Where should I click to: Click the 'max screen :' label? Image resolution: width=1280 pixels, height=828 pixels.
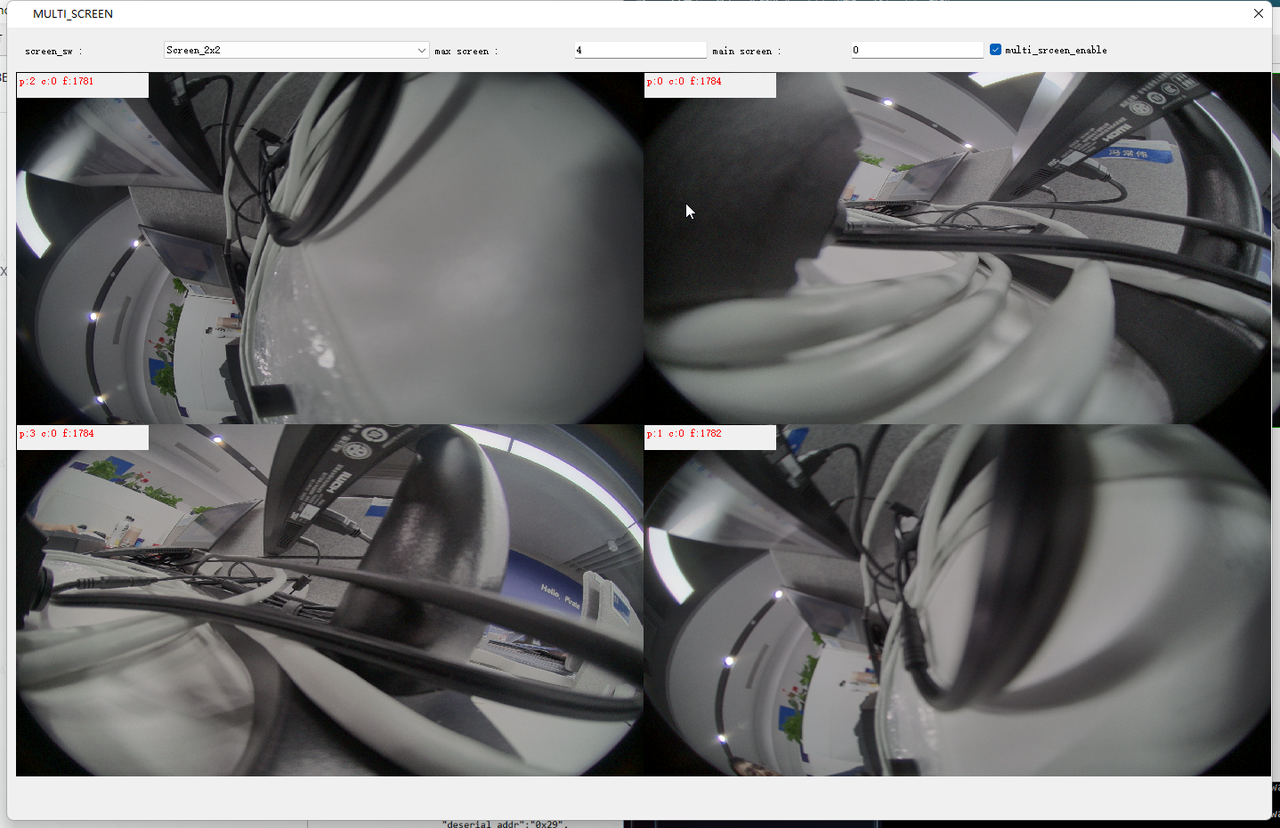click(466, 51)
